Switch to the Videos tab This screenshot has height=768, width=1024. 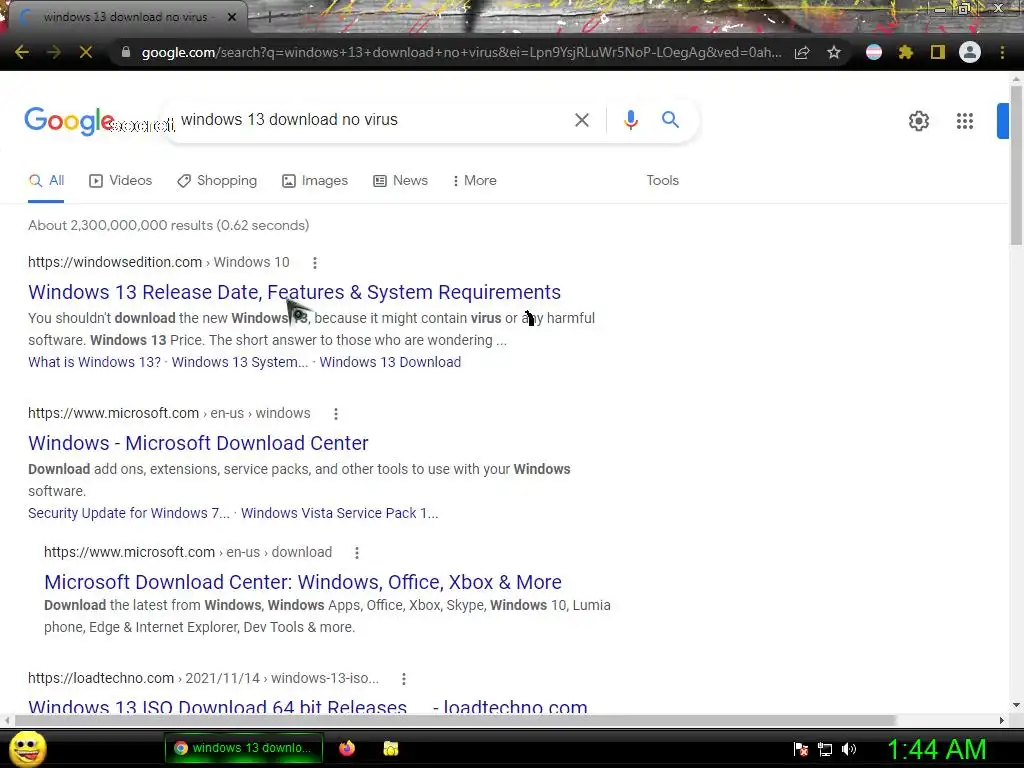click(x=120, y=181)
